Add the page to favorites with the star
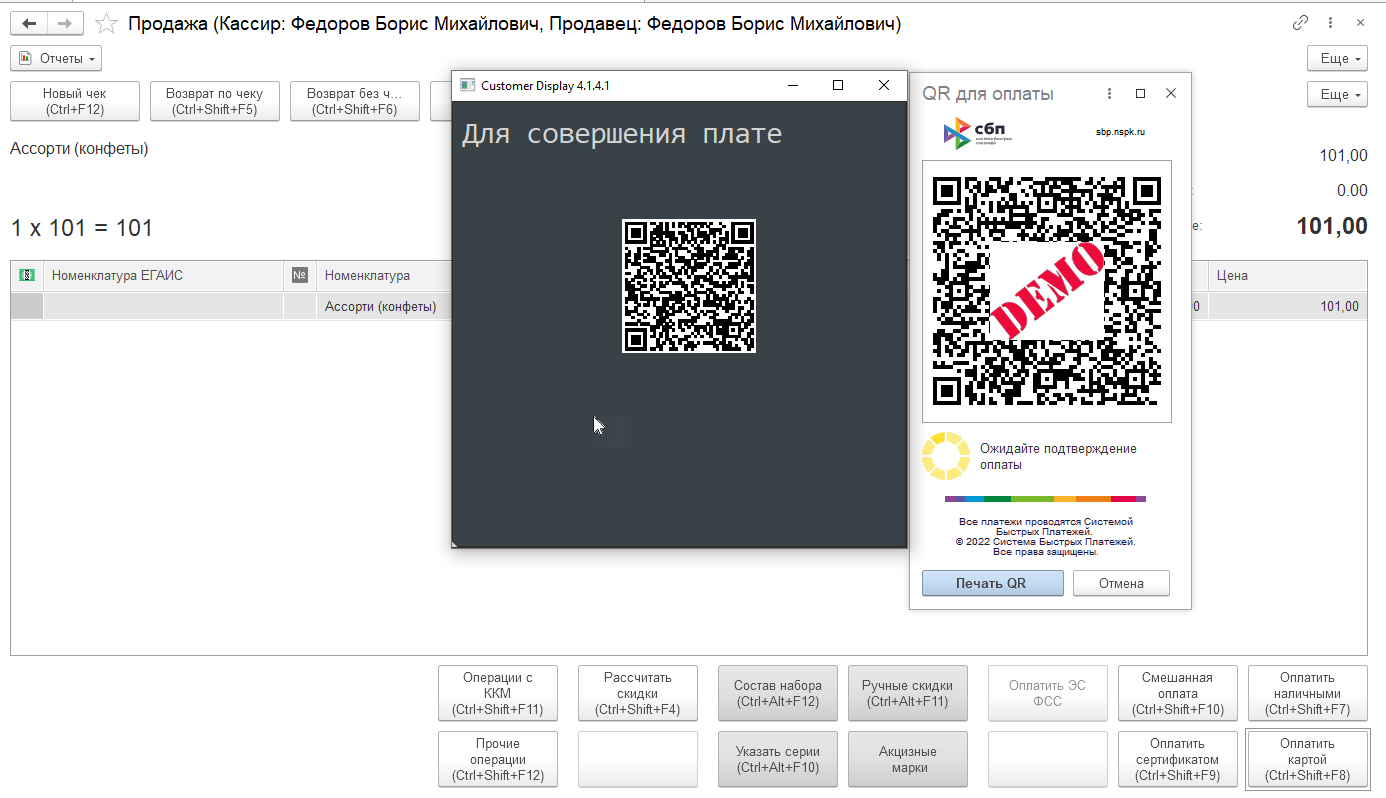1386x798 pixels. pyautogui.click(x=106, y=23)
